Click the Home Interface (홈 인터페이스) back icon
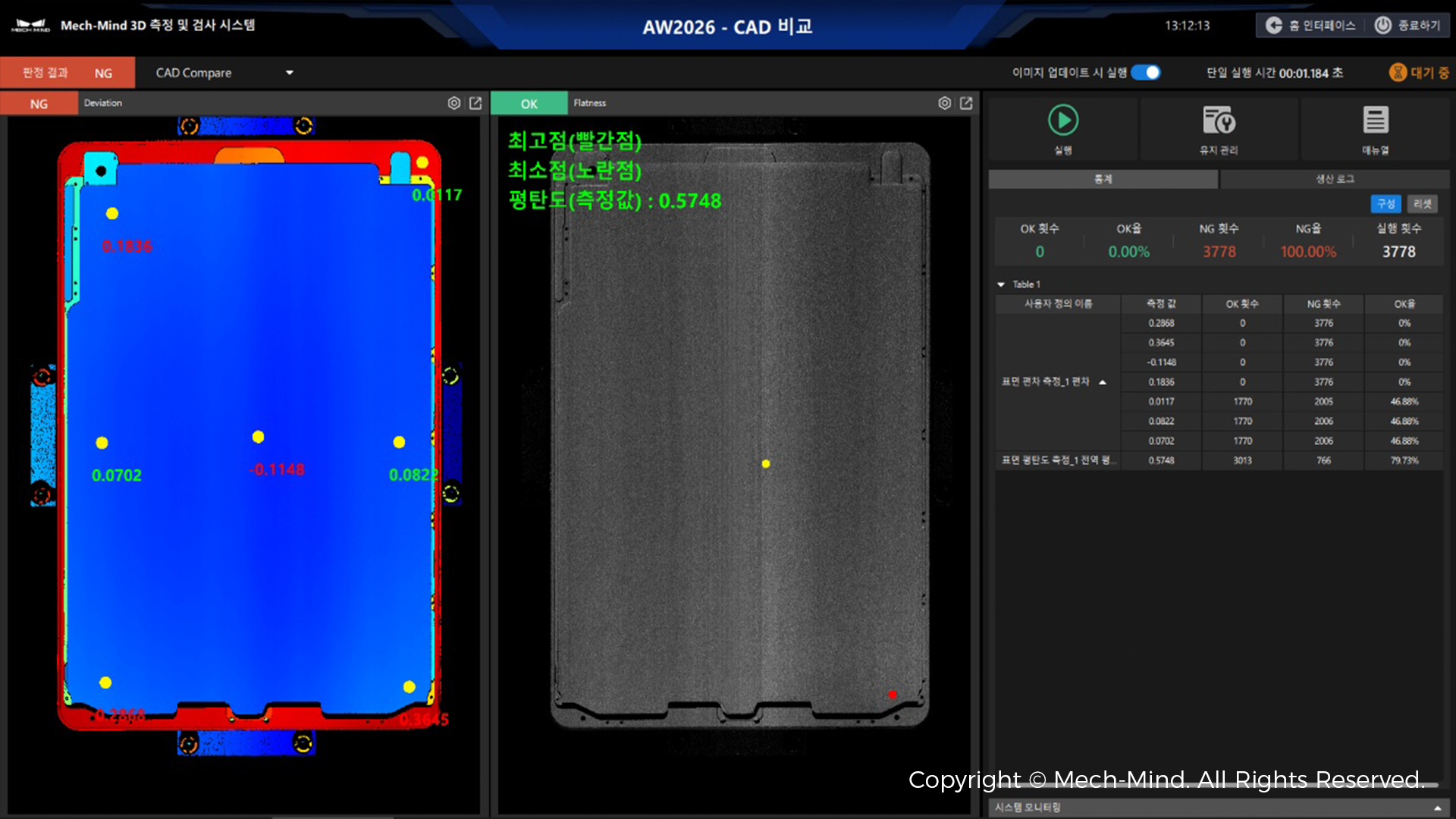This screenshot has height=819, width=1456. (x=1274, y=25)
